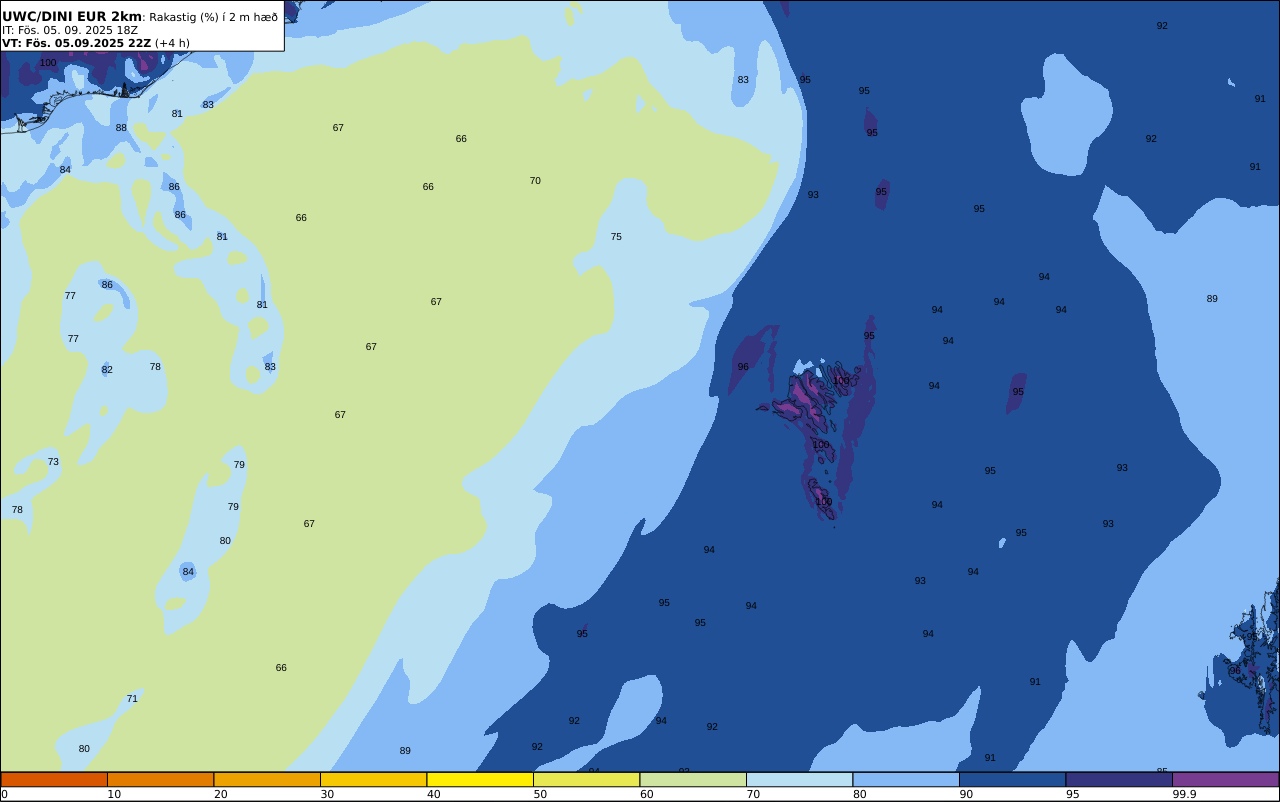Screen dimensions: 1280x802
Task: Click the humidity value '82' on the map
Action: (x=107, y=370)
